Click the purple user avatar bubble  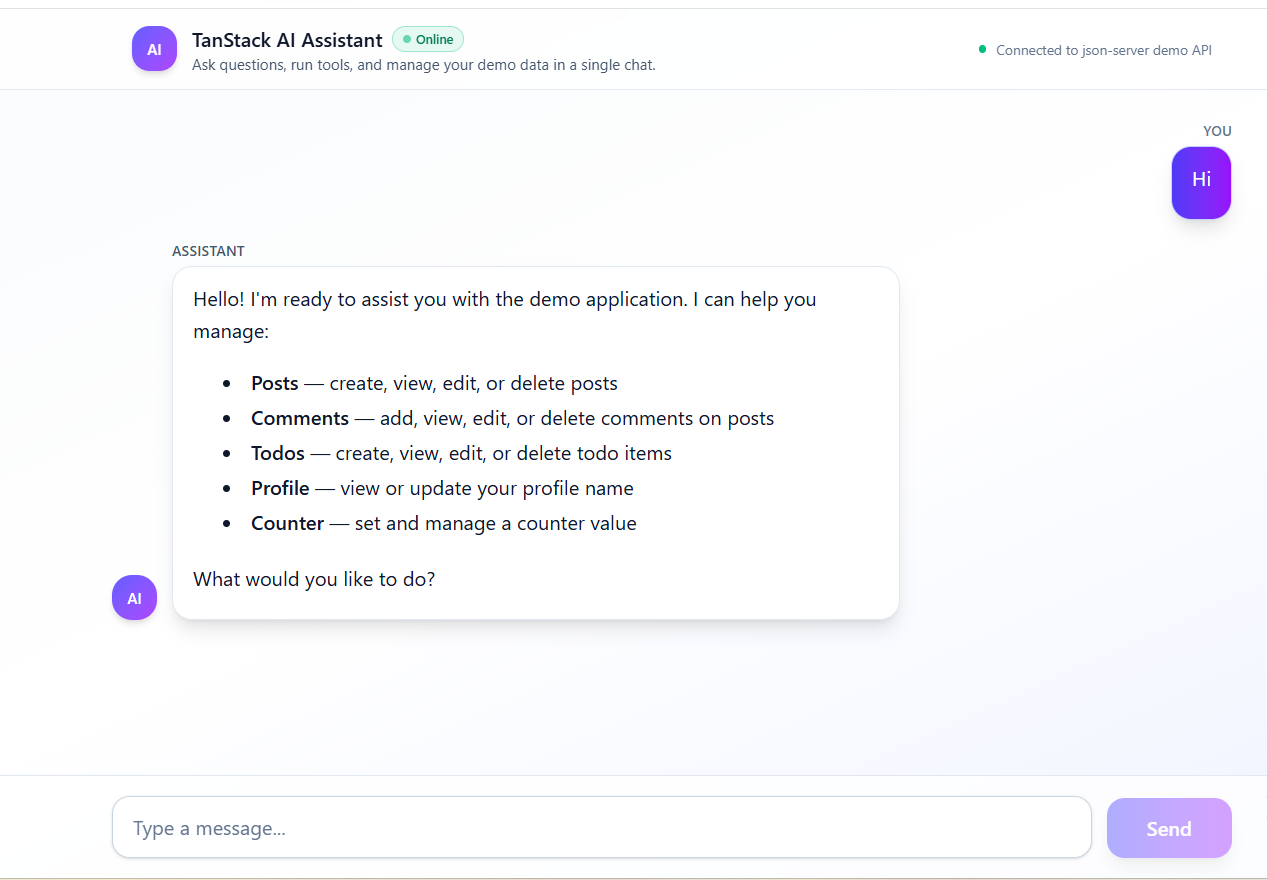[1201, 182]
